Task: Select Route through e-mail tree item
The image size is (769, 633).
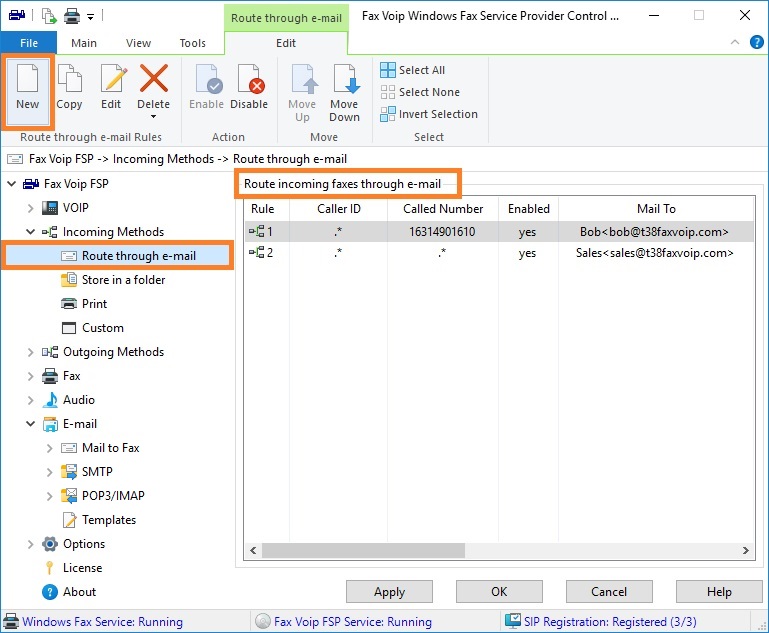Action: (x=139, y=256)
